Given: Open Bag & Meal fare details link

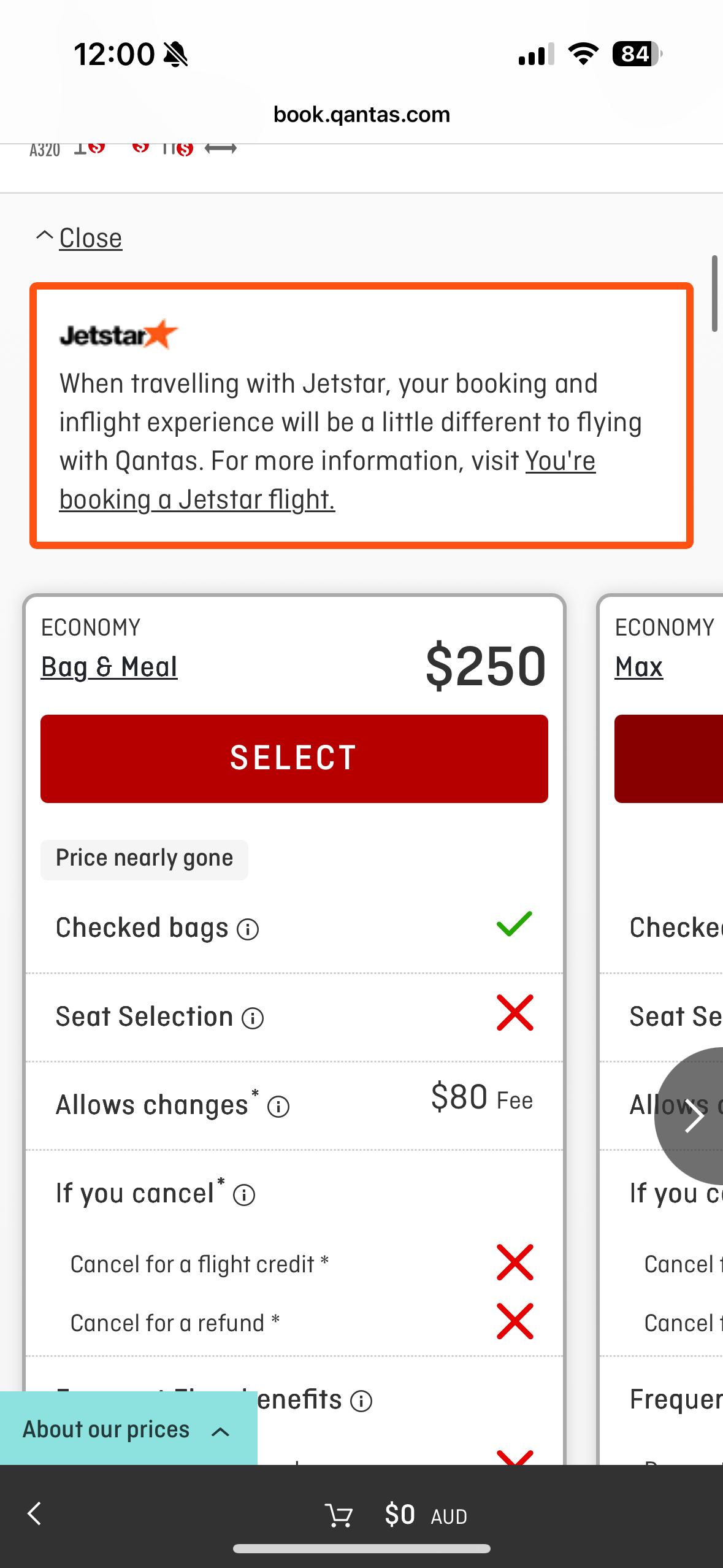Looking at the screenshot, I should coord(109,667).
